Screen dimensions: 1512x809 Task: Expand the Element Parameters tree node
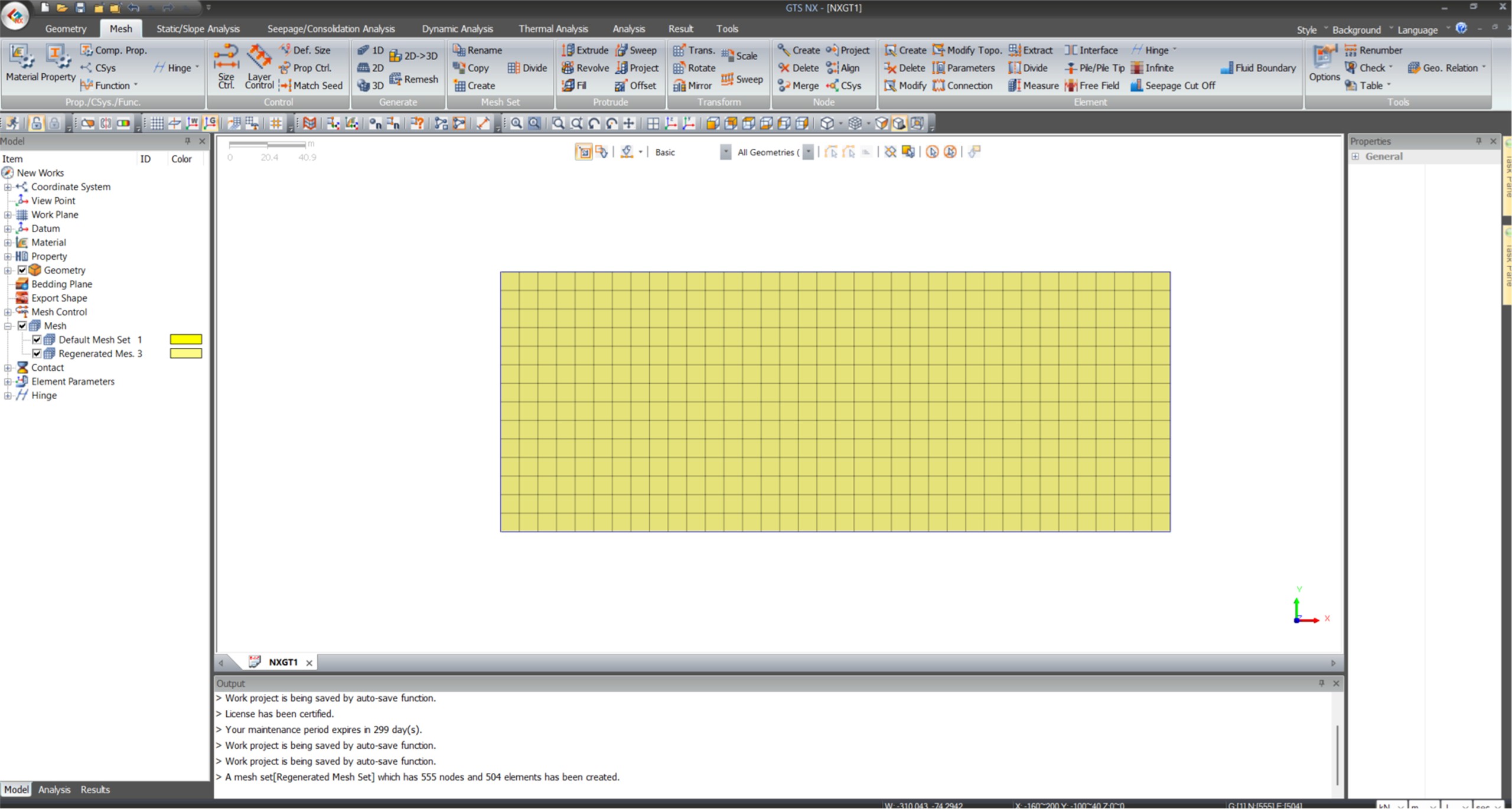click(x=8, y=382)
